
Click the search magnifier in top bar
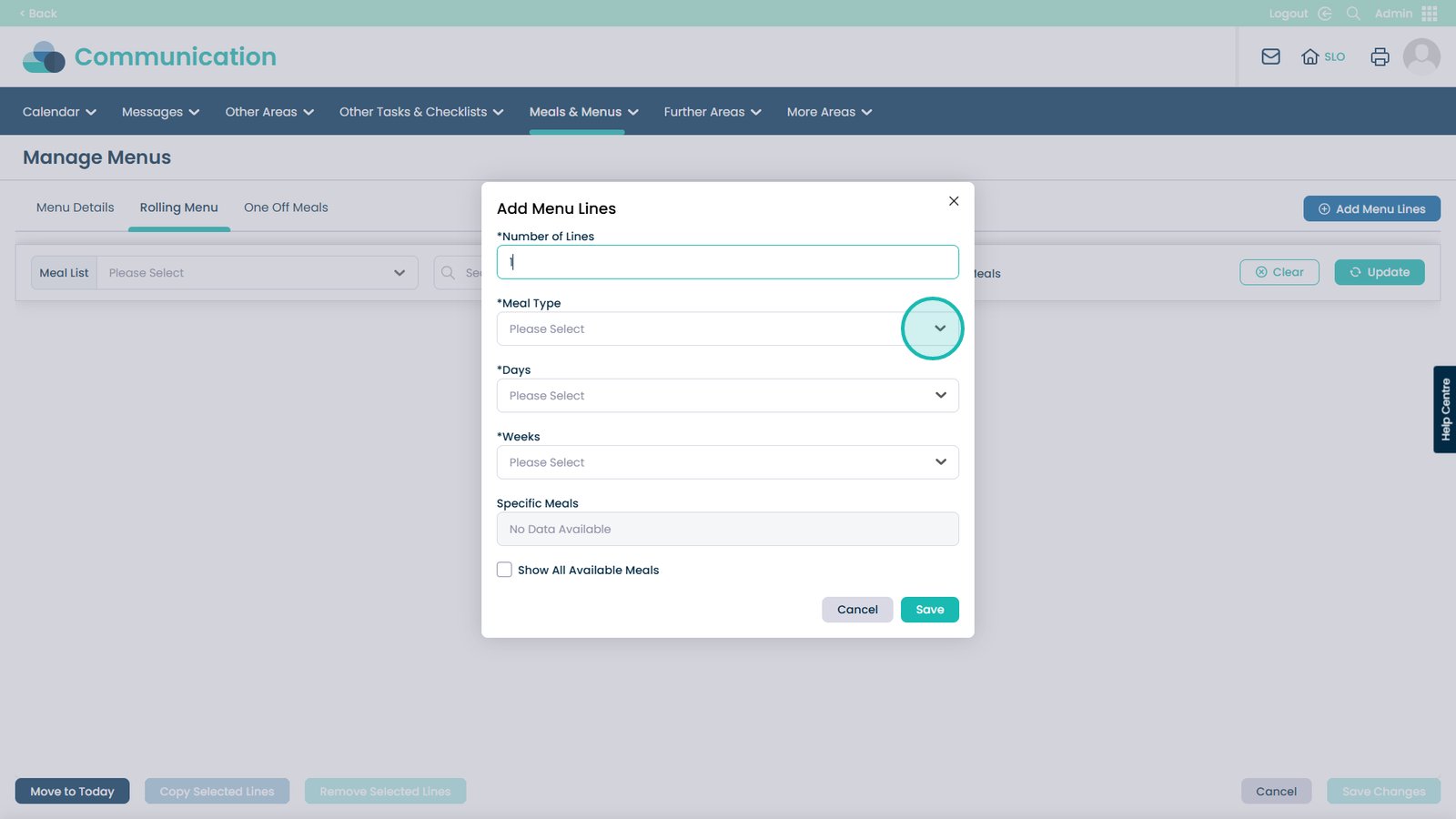pyautogui.click(x=1353, y=14)
